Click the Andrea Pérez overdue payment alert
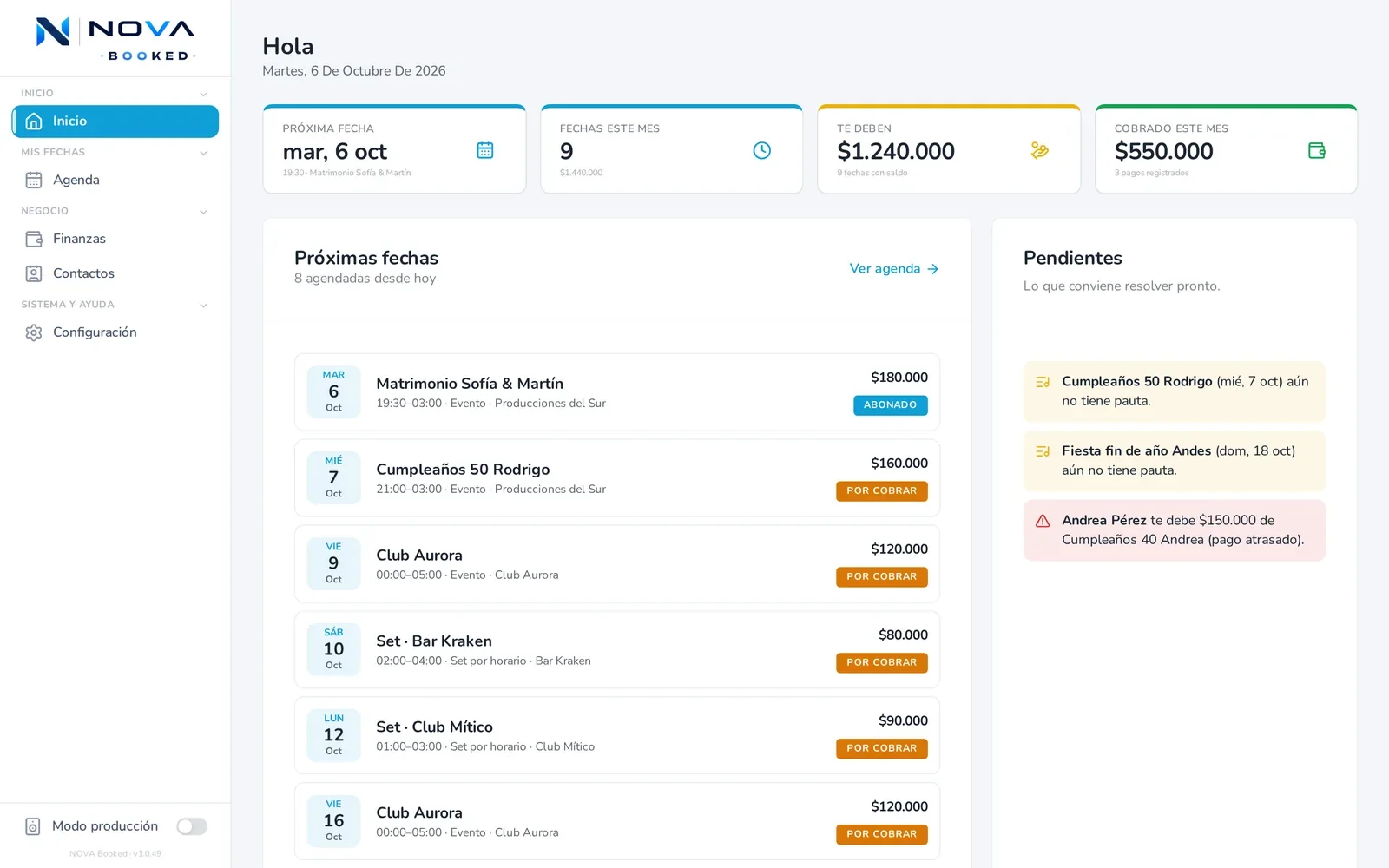The image size is (1389, 868). click(1175, 530)
